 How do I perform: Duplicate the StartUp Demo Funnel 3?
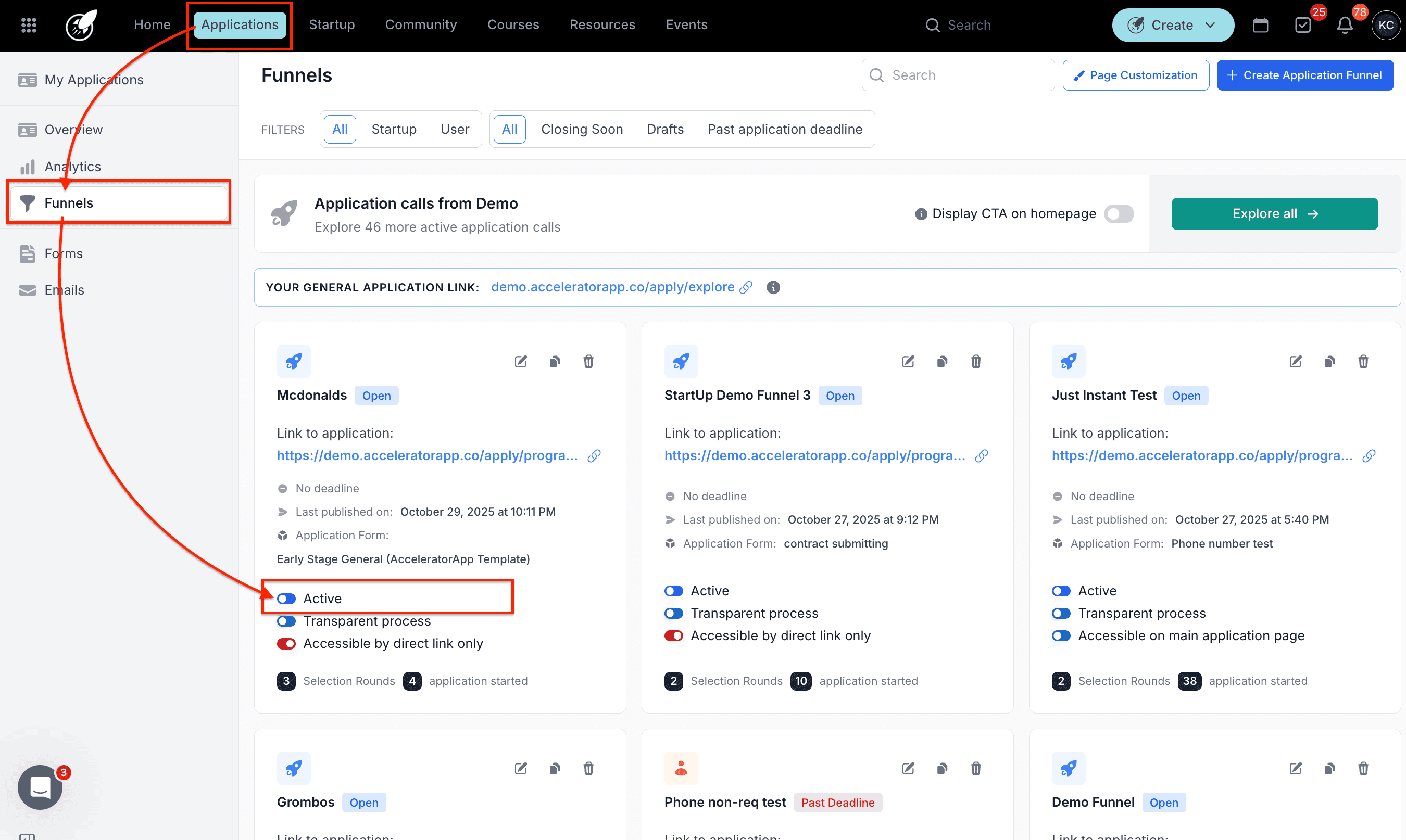click(x=941, y=362)
